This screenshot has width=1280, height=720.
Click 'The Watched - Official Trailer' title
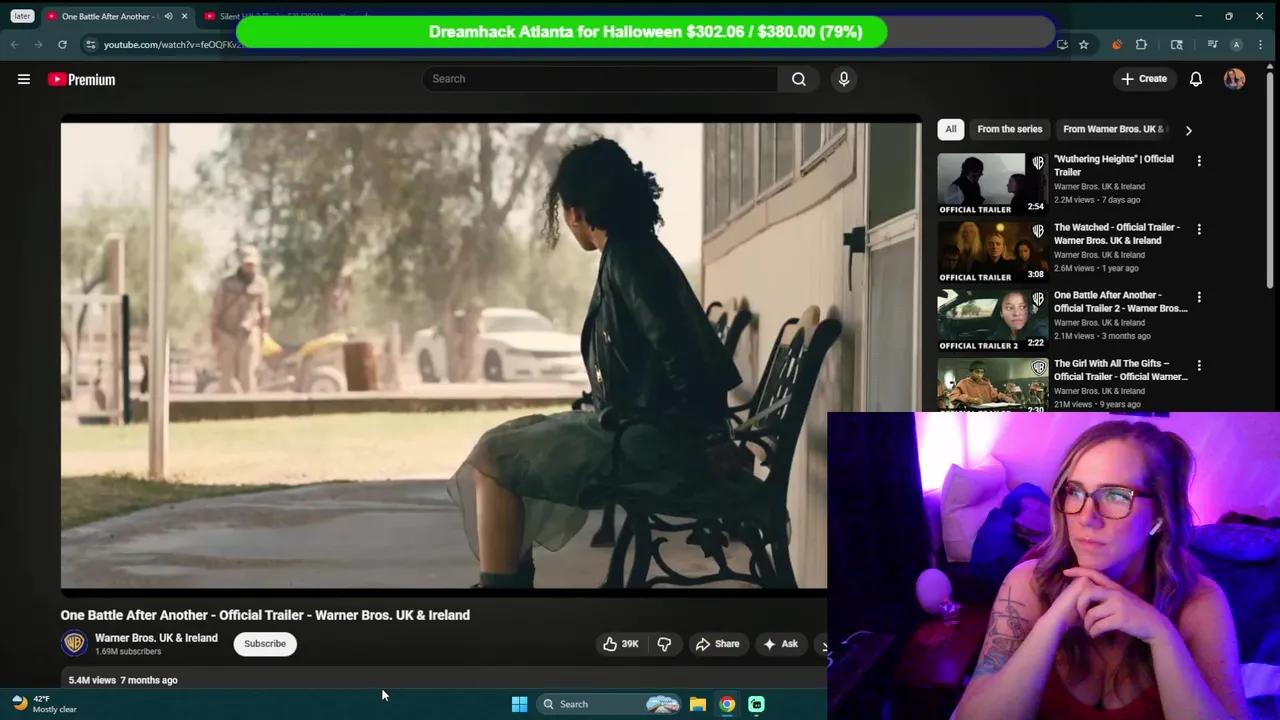tap(1117, 234)
